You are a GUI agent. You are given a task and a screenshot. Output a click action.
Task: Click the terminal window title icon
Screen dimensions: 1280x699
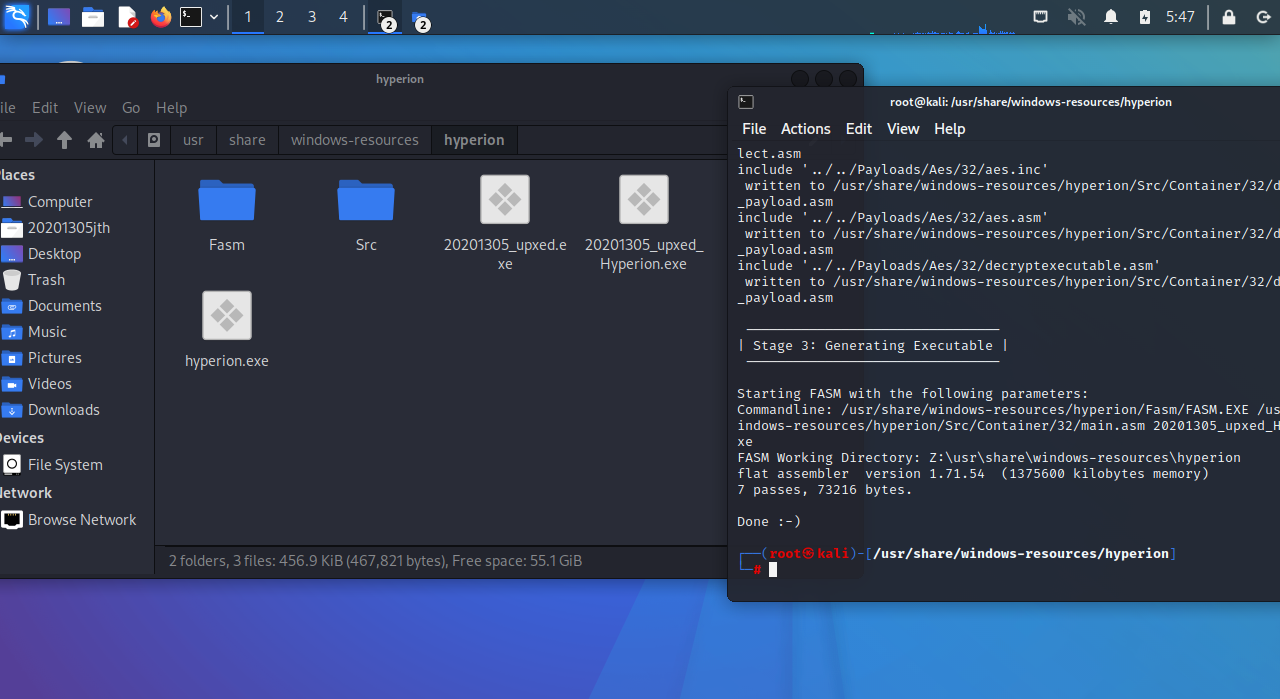click(x=745, y=102)
